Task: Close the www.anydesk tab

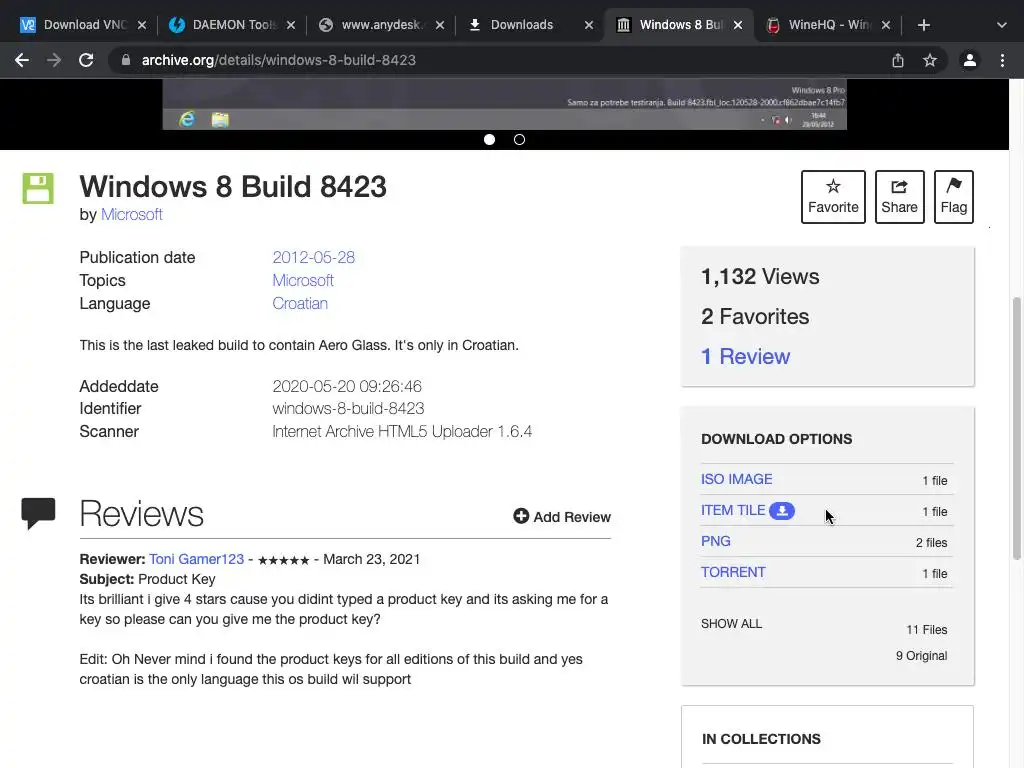Action: (440, 25)
